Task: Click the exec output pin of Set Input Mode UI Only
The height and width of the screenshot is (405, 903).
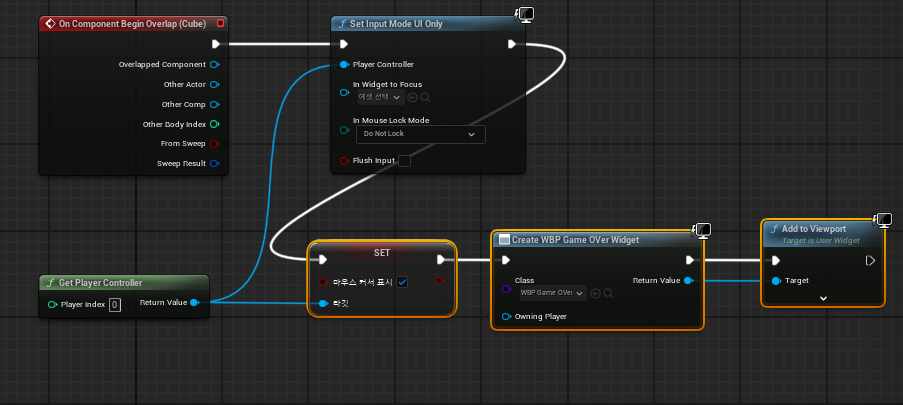Action: (x=512, y=44)
